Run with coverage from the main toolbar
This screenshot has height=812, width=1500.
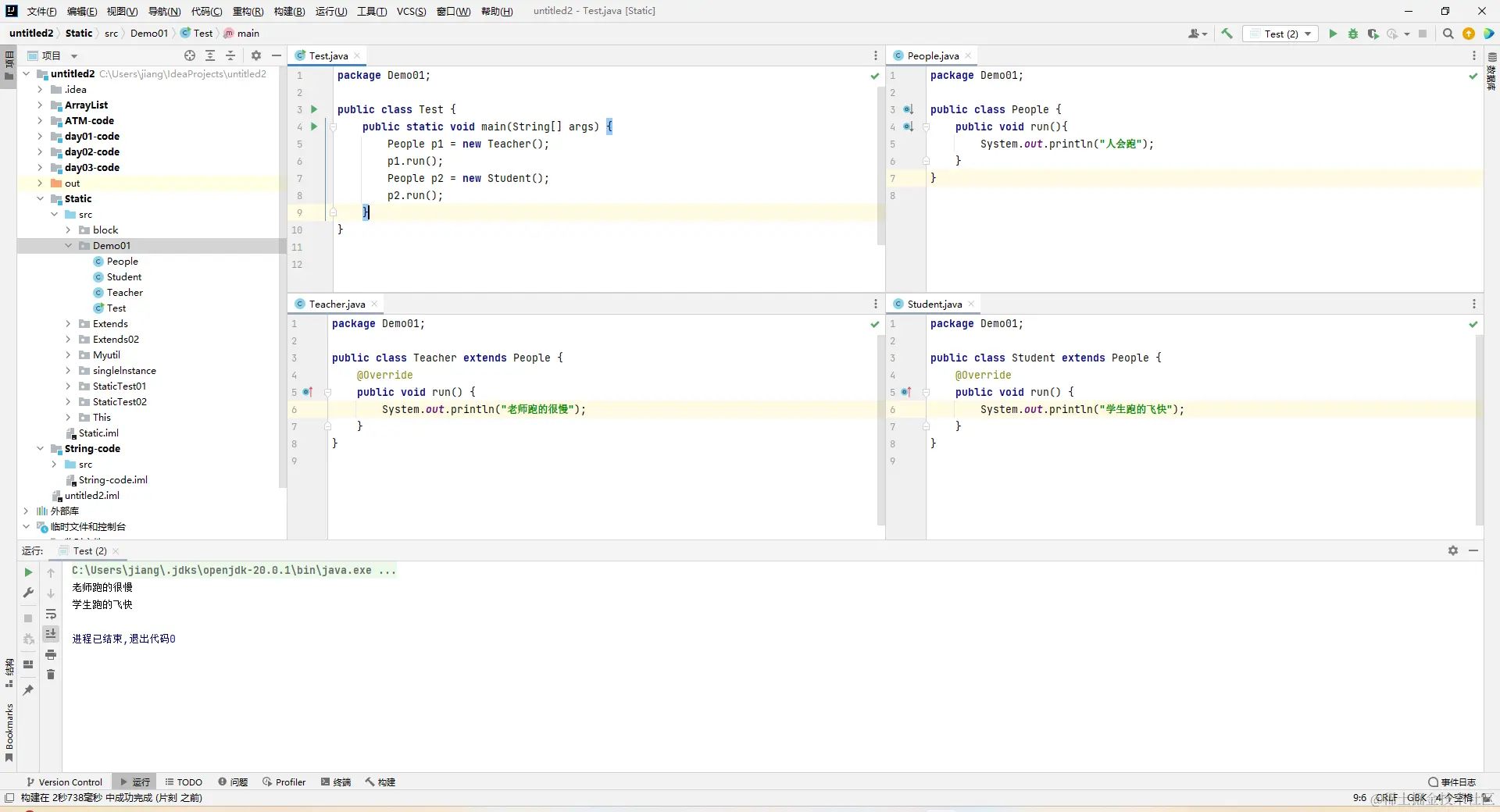click(x=1373, y=34)
